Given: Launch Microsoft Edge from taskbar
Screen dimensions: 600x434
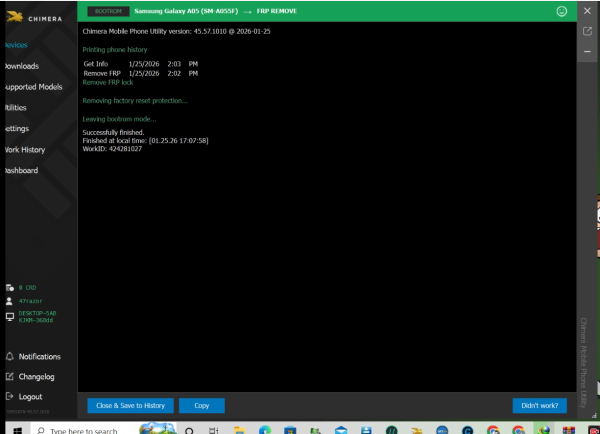Looking at the screenshot, I should pos(265,431).
